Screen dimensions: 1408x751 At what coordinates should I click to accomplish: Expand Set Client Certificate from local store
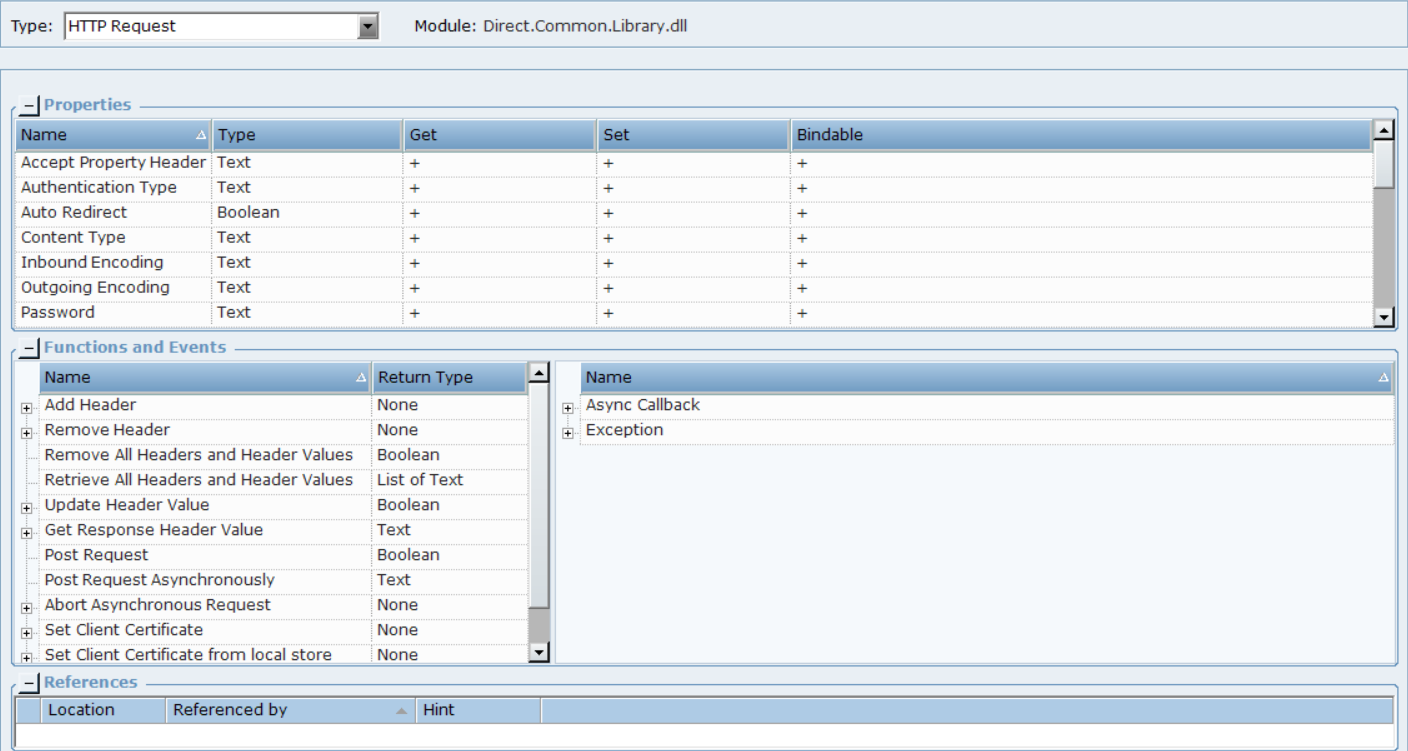[25, 657]
